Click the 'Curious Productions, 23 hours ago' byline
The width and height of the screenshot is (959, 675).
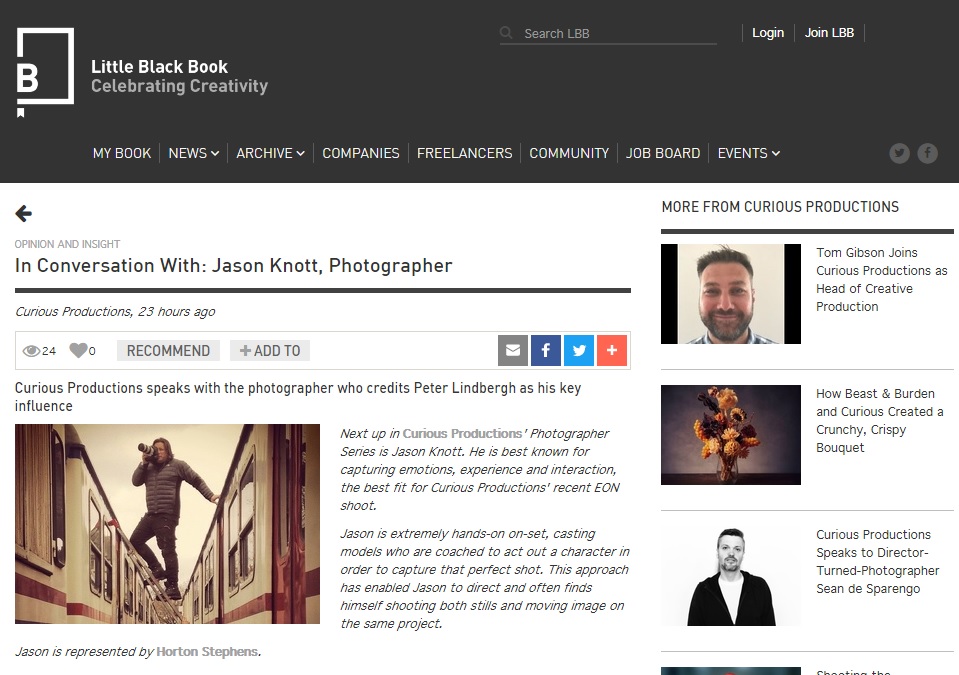tap(115, 312)
